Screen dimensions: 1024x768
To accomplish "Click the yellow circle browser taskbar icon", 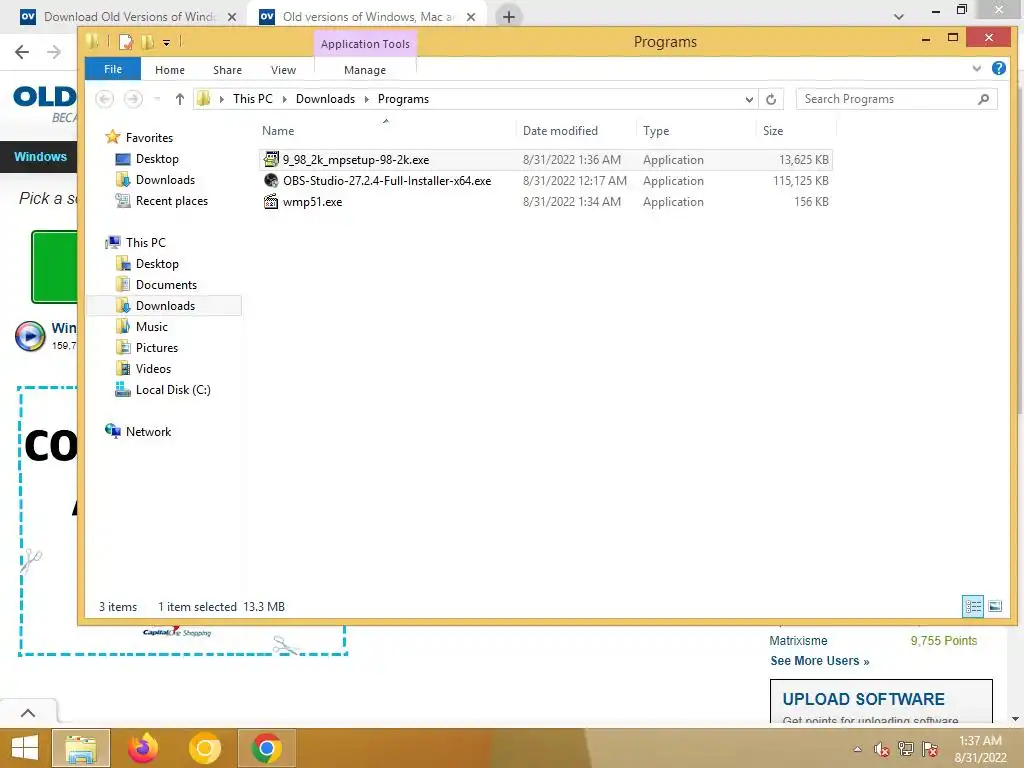I will (x=204, y=748).
